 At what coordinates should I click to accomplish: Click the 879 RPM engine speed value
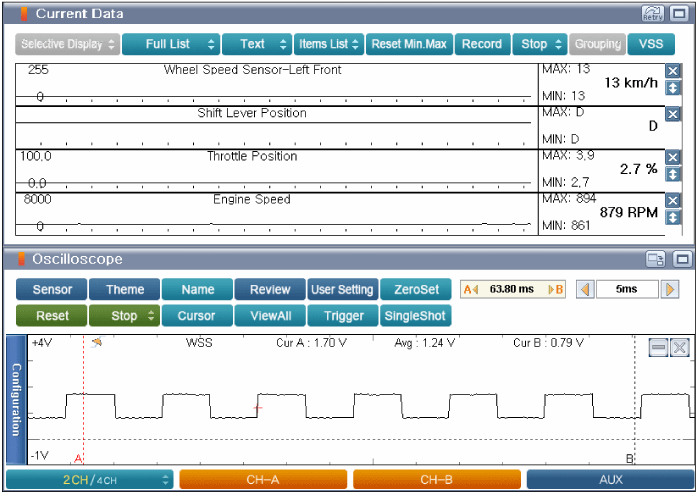coord(629,212)
